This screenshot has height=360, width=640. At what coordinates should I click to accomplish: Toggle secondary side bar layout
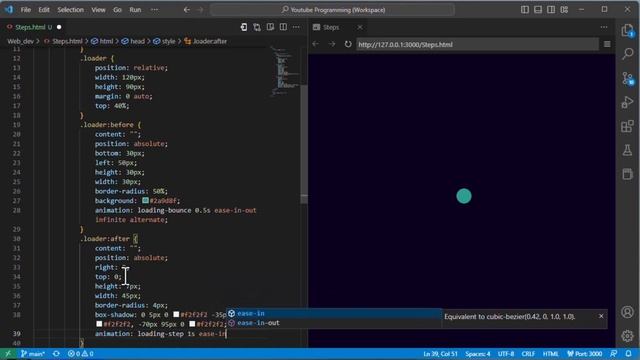click(551, 9)
